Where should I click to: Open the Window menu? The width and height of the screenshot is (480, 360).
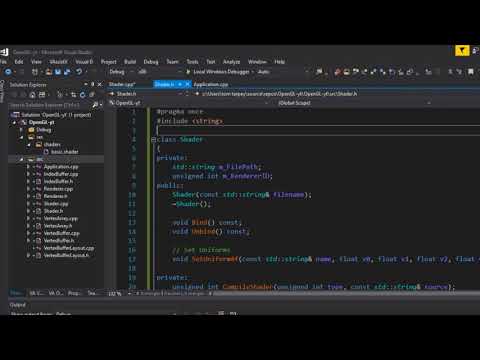(x=257, y=62)
